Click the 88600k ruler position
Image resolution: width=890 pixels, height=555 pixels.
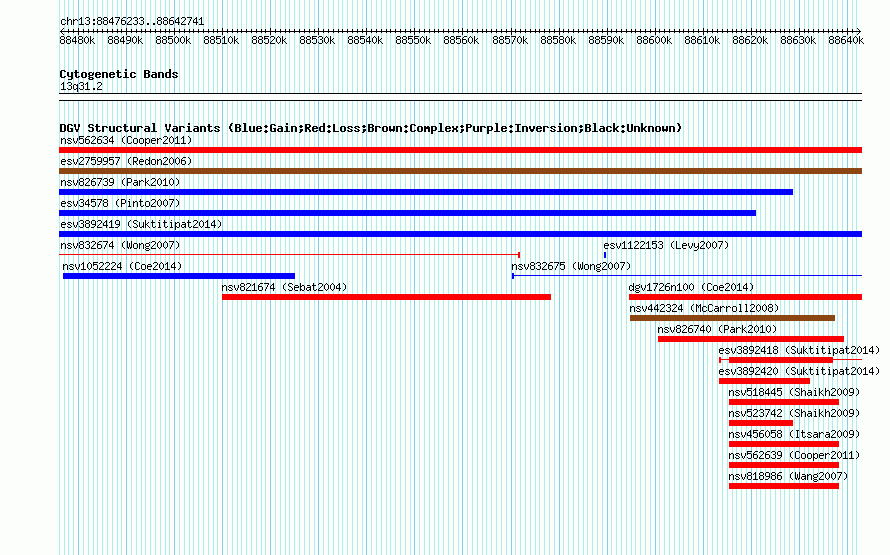(x=654, y=40)
